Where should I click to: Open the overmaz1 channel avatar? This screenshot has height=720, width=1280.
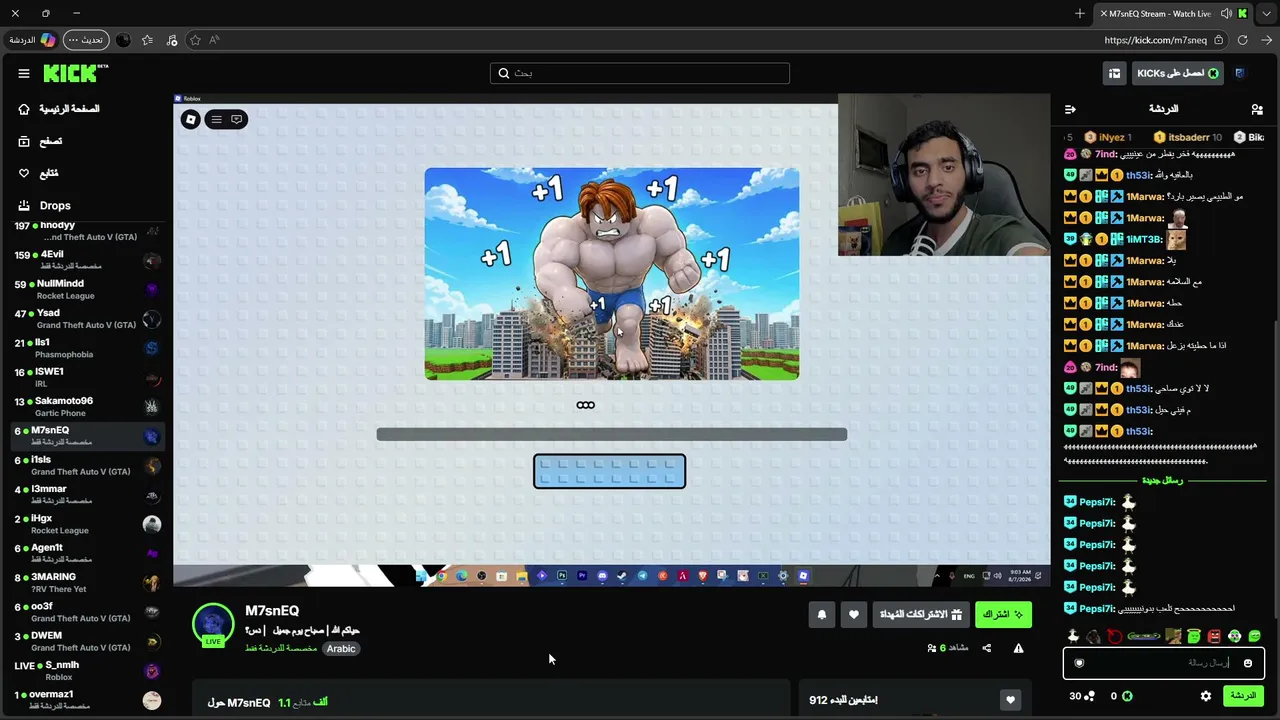click(152, 700)
